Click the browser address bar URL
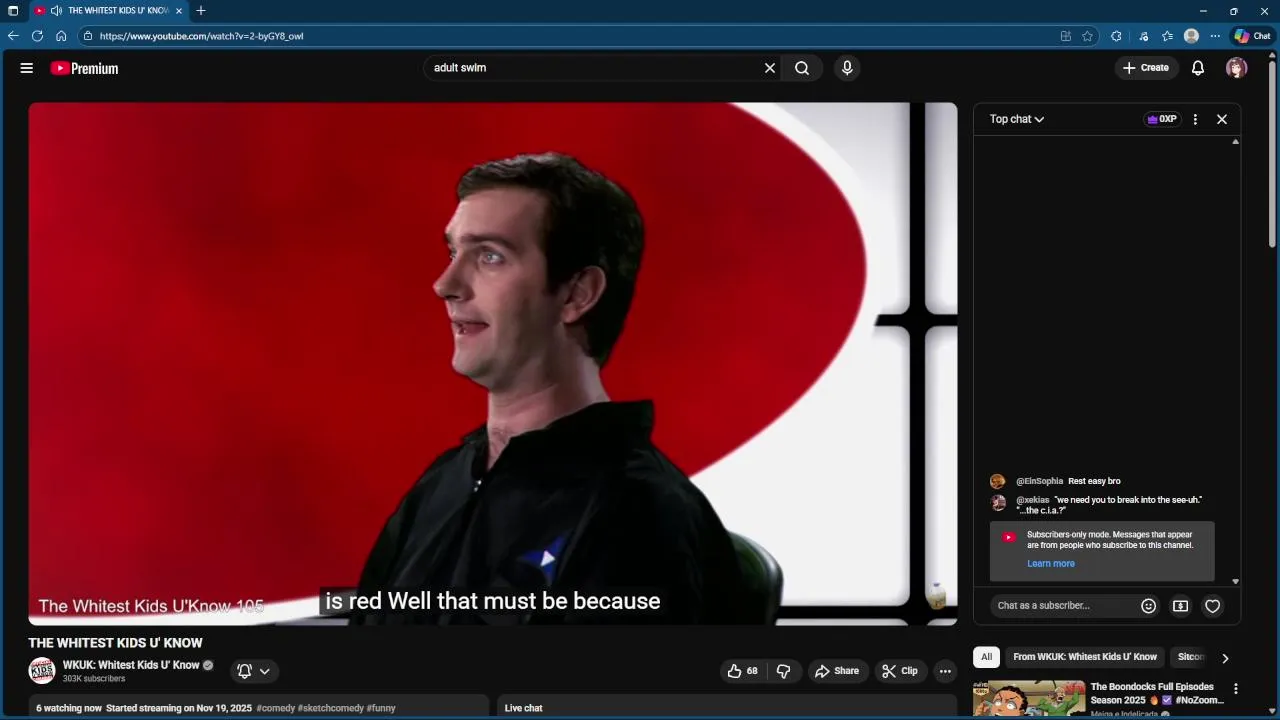 tap(201, 36)
